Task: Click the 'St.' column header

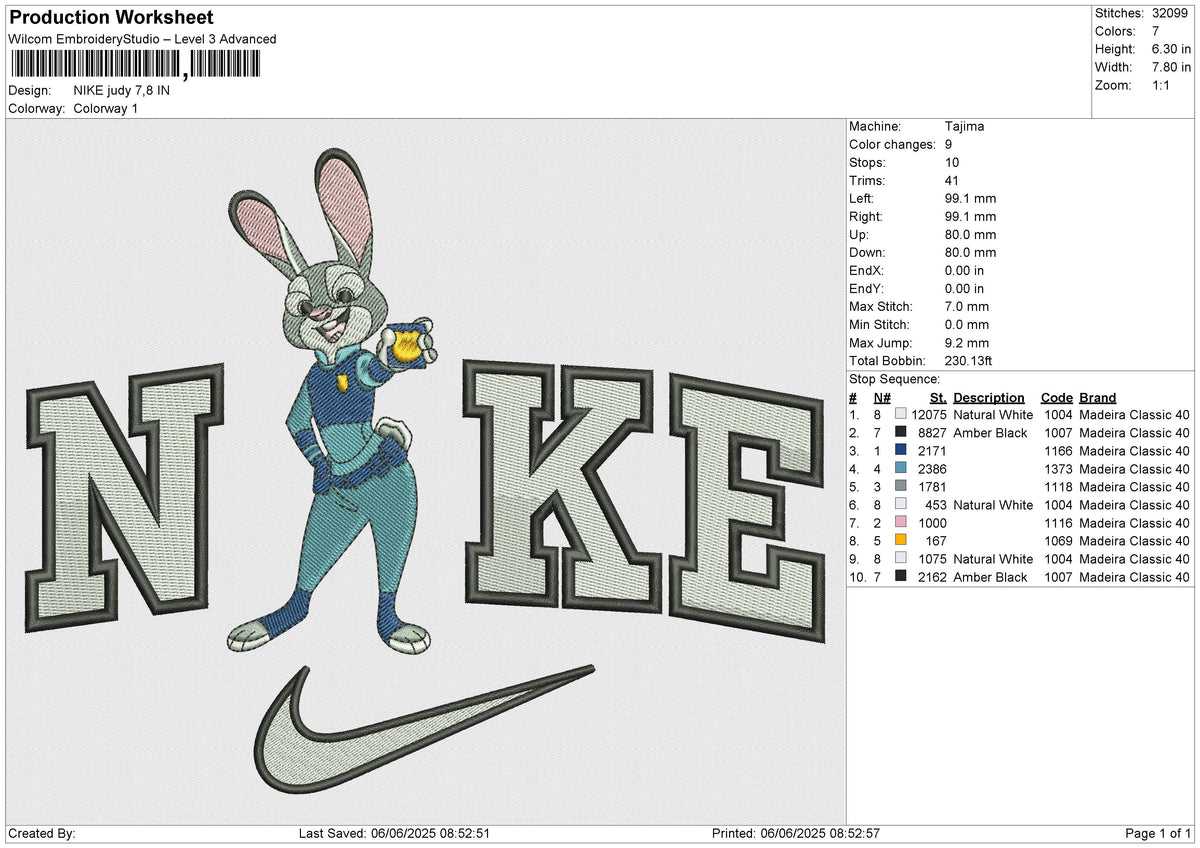Action: pyautogui.click(x=938, y=398)
